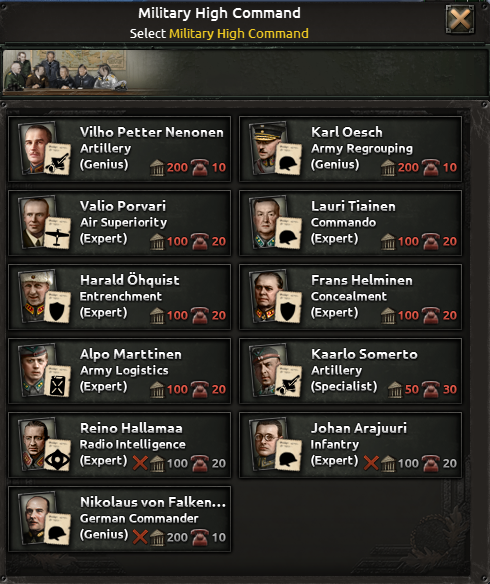Click the red X on Nikolaus von Falkenhorst
Image resolution: width=490 pixels, height=584 pixels.
(140, 537)
